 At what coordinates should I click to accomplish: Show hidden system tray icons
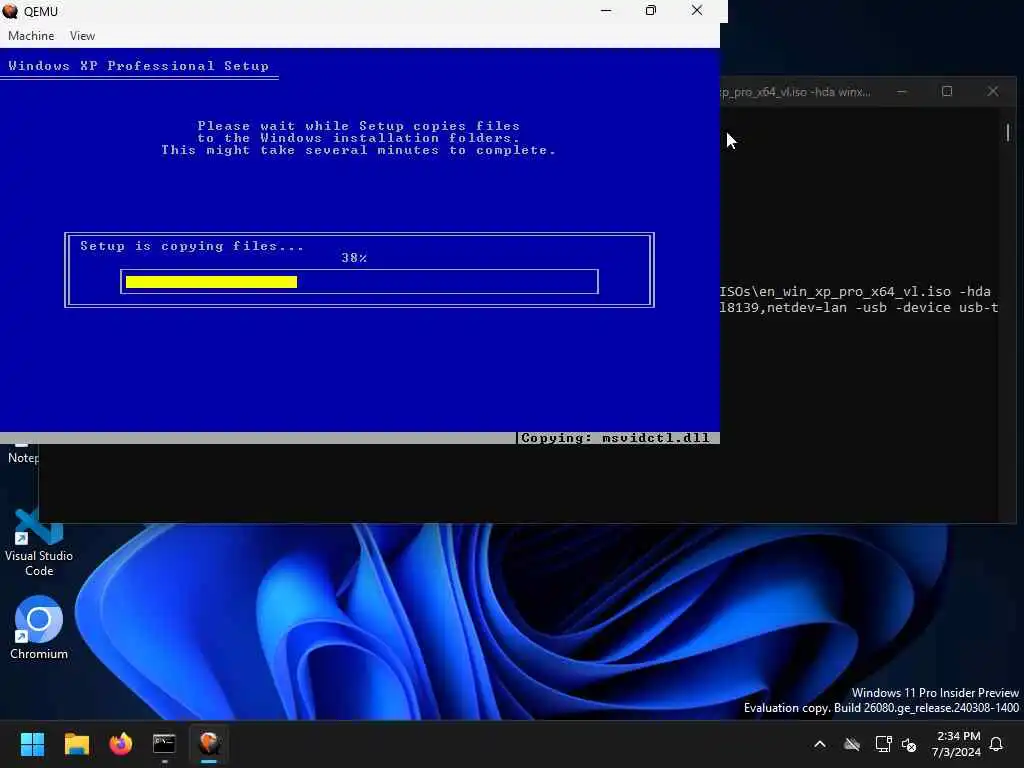[820, 744]
